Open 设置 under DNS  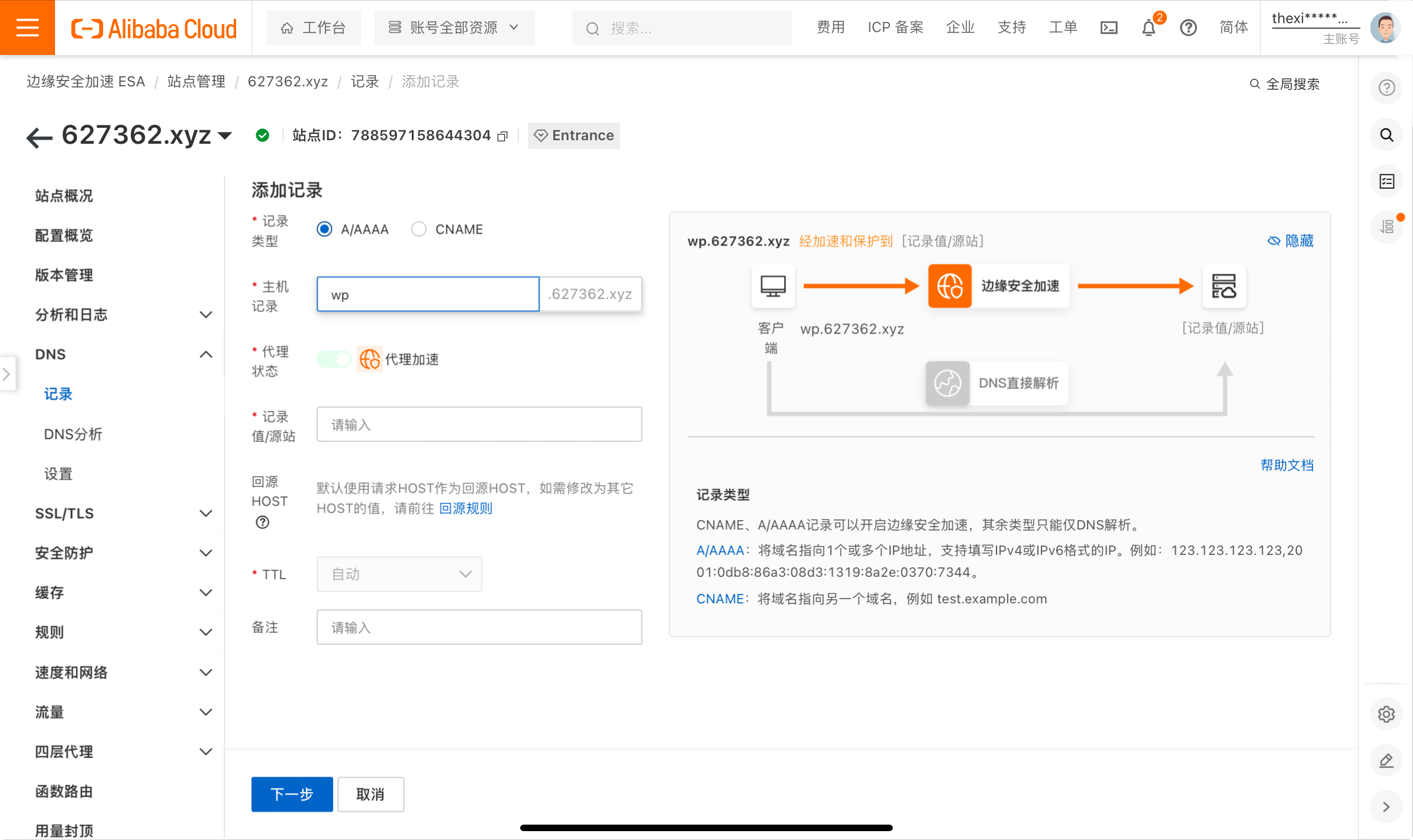click(58, 474)
